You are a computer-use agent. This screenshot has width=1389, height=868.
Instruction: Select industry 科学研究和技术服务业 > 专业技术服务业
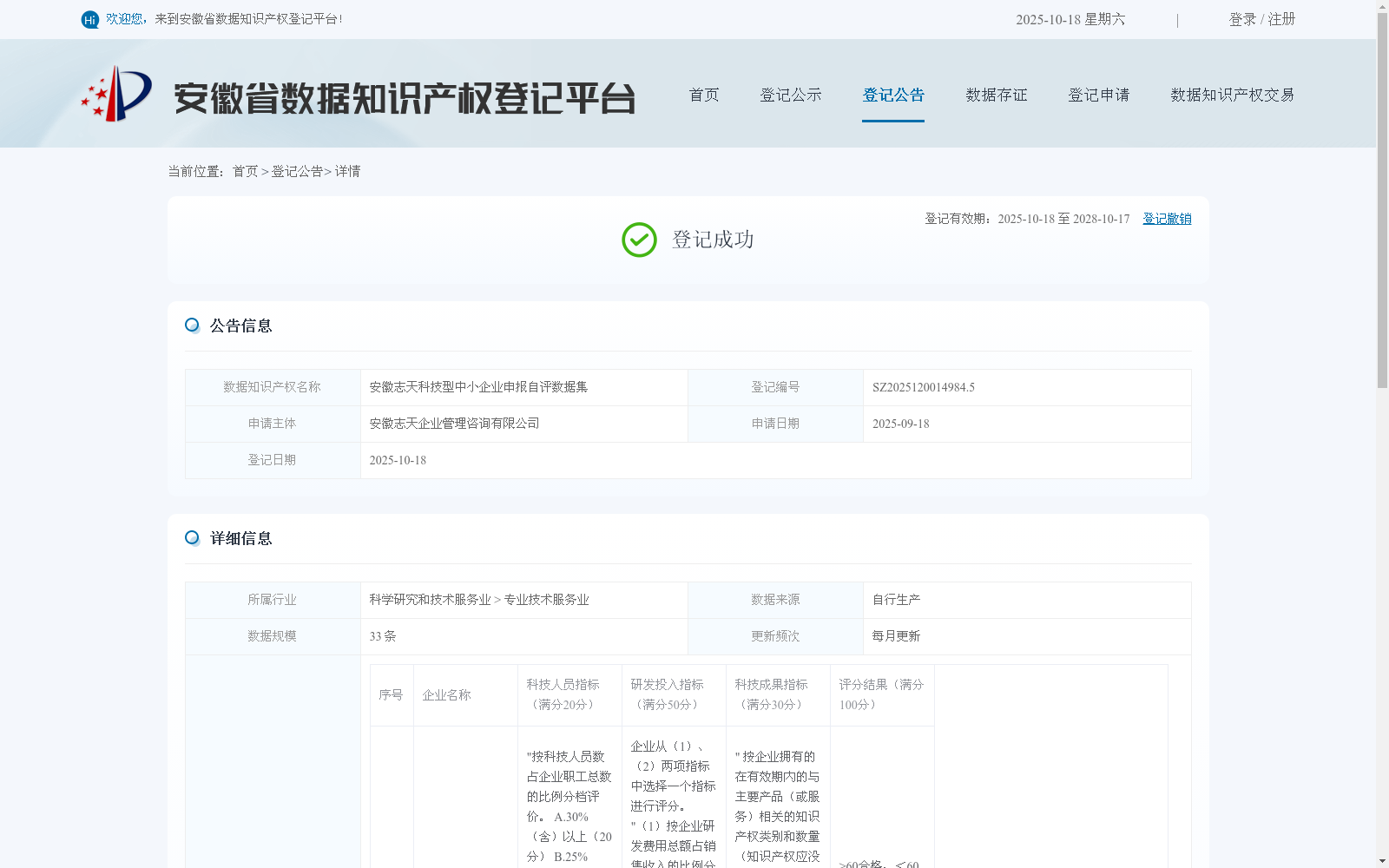[x=479, y=600]
